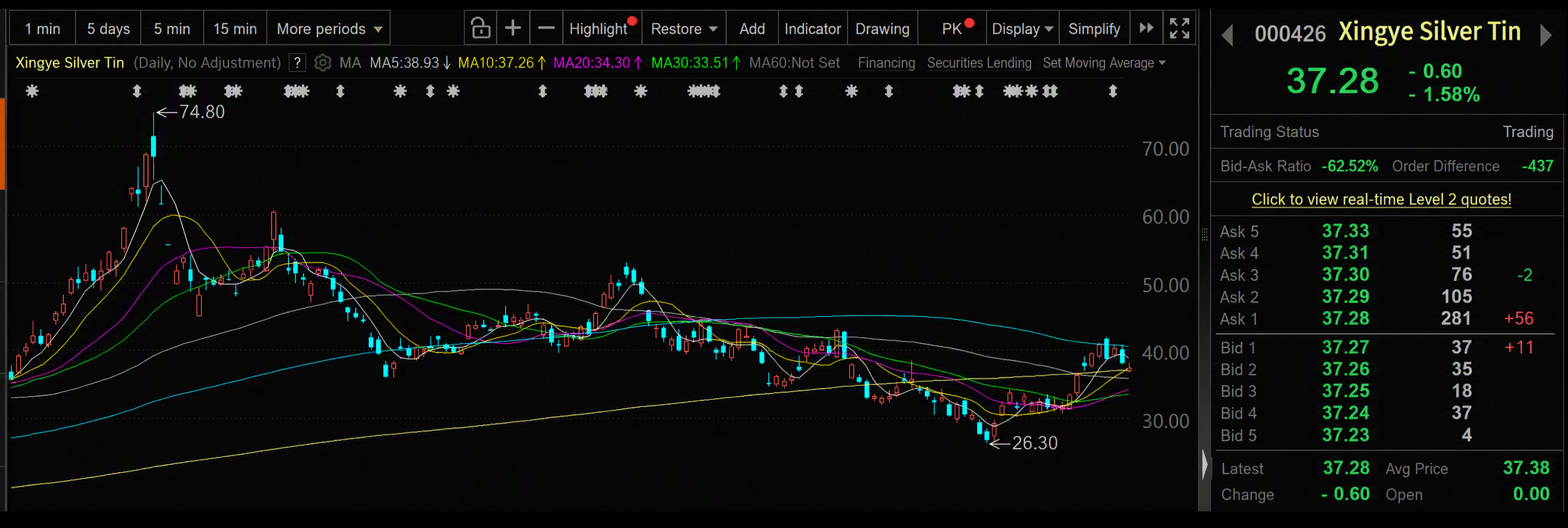This screenshot has width=1568, height=528.
Task: Click the MA20:34.30 indicator label
Action: click(x=597, y=63)
